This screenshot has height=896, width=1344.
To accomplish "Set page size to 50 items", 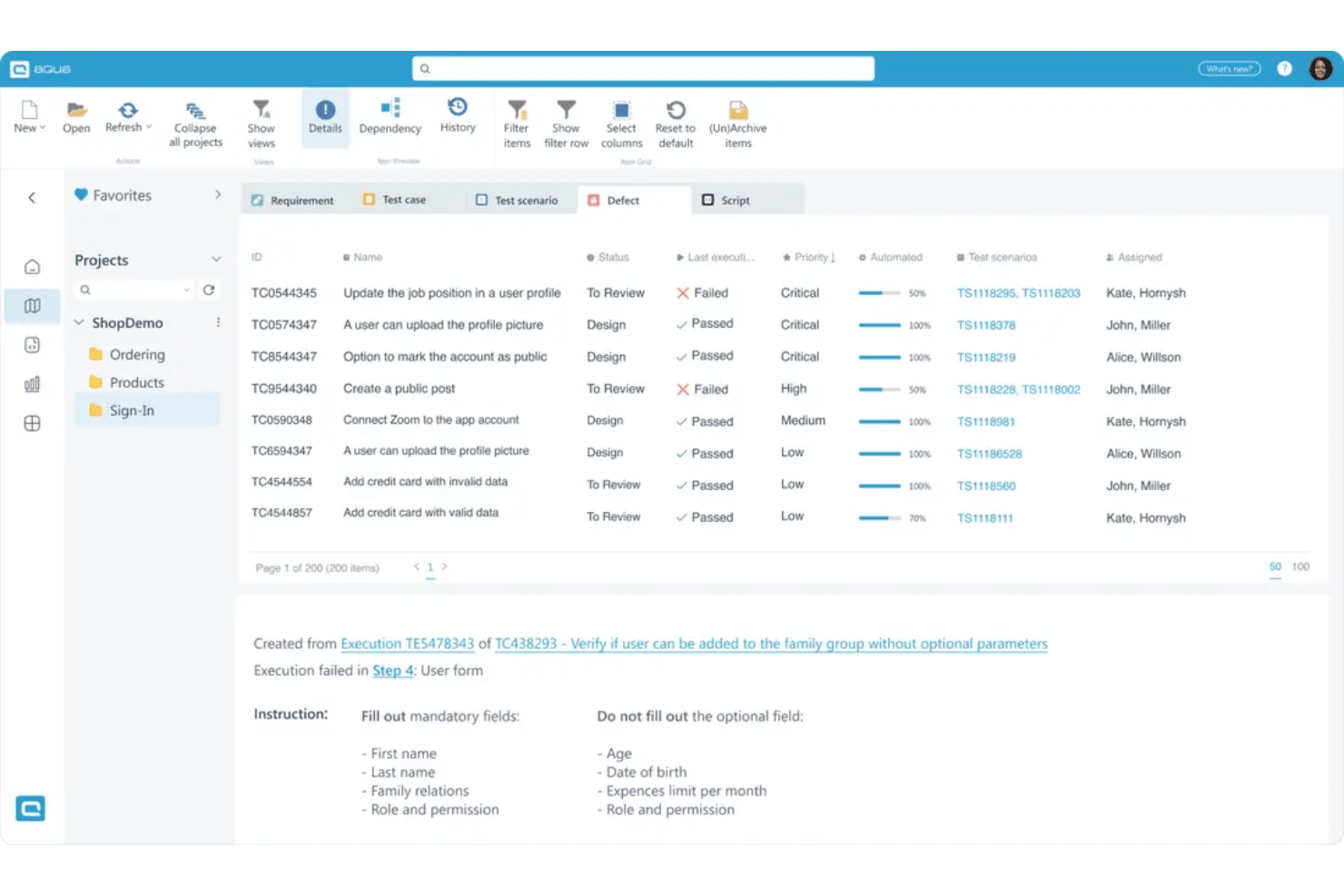I will point(1275,566).
